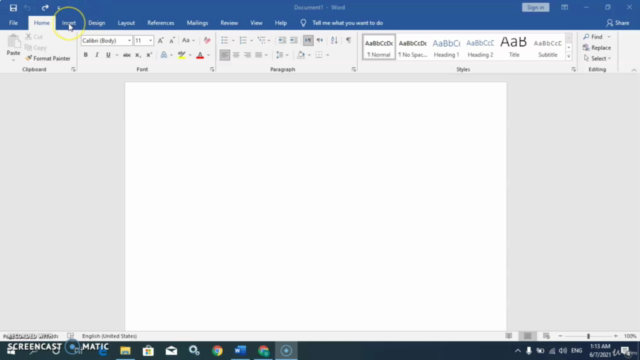Expand the Numbering list dropdown

[251, 40]
